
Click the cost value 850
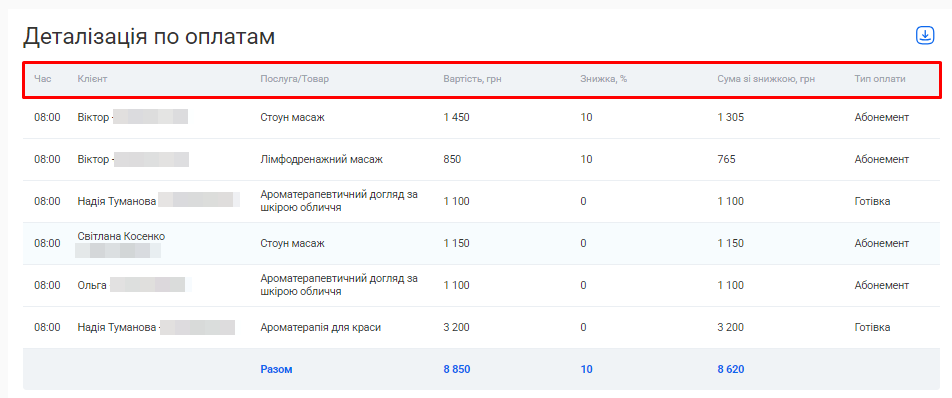pos(452,160)
